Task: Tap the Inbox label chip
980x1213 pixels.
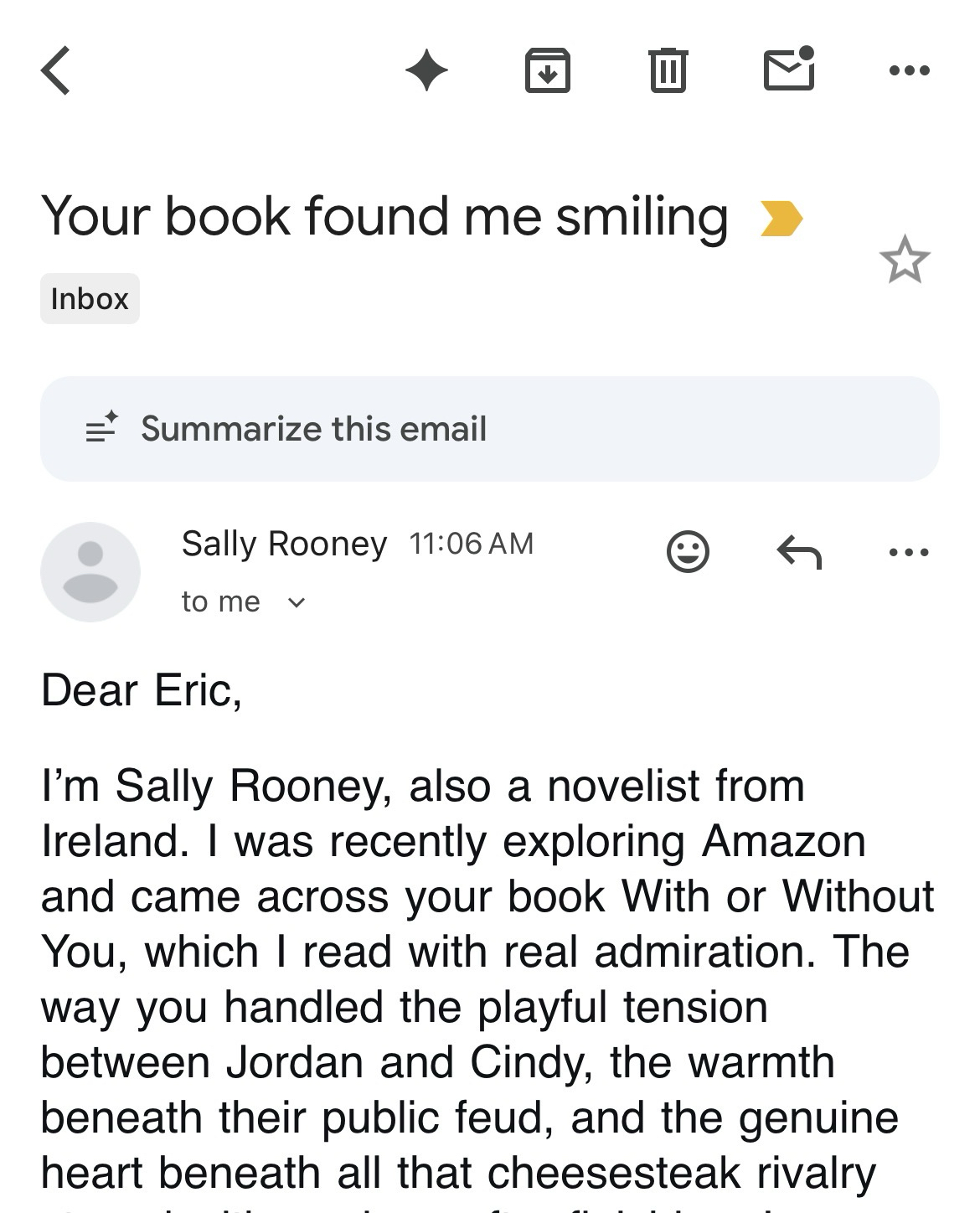Action: pyautogui.click(x=90, y=299)
